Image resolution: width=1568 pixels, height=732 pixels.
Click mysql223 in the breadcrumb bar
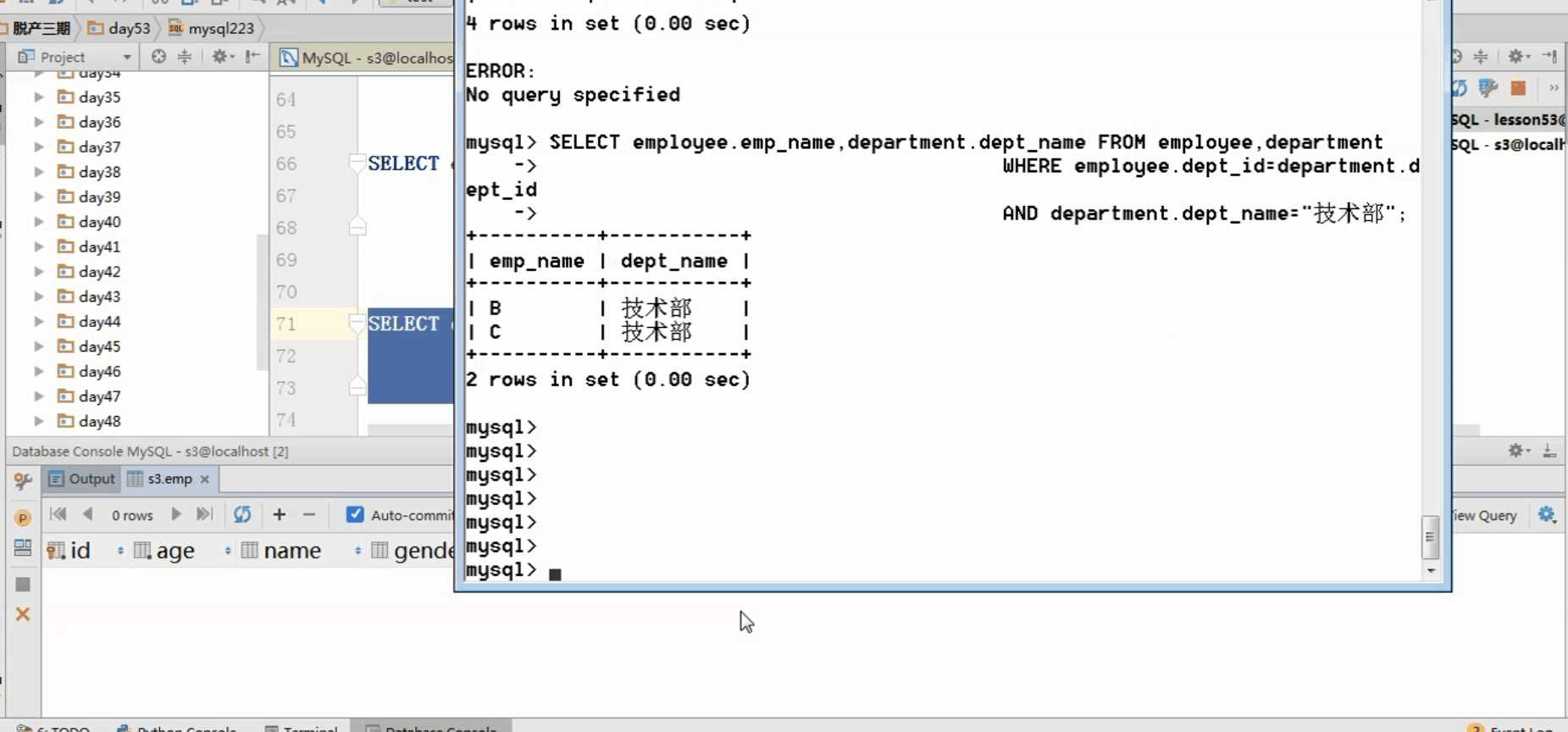tap(211, 28)
